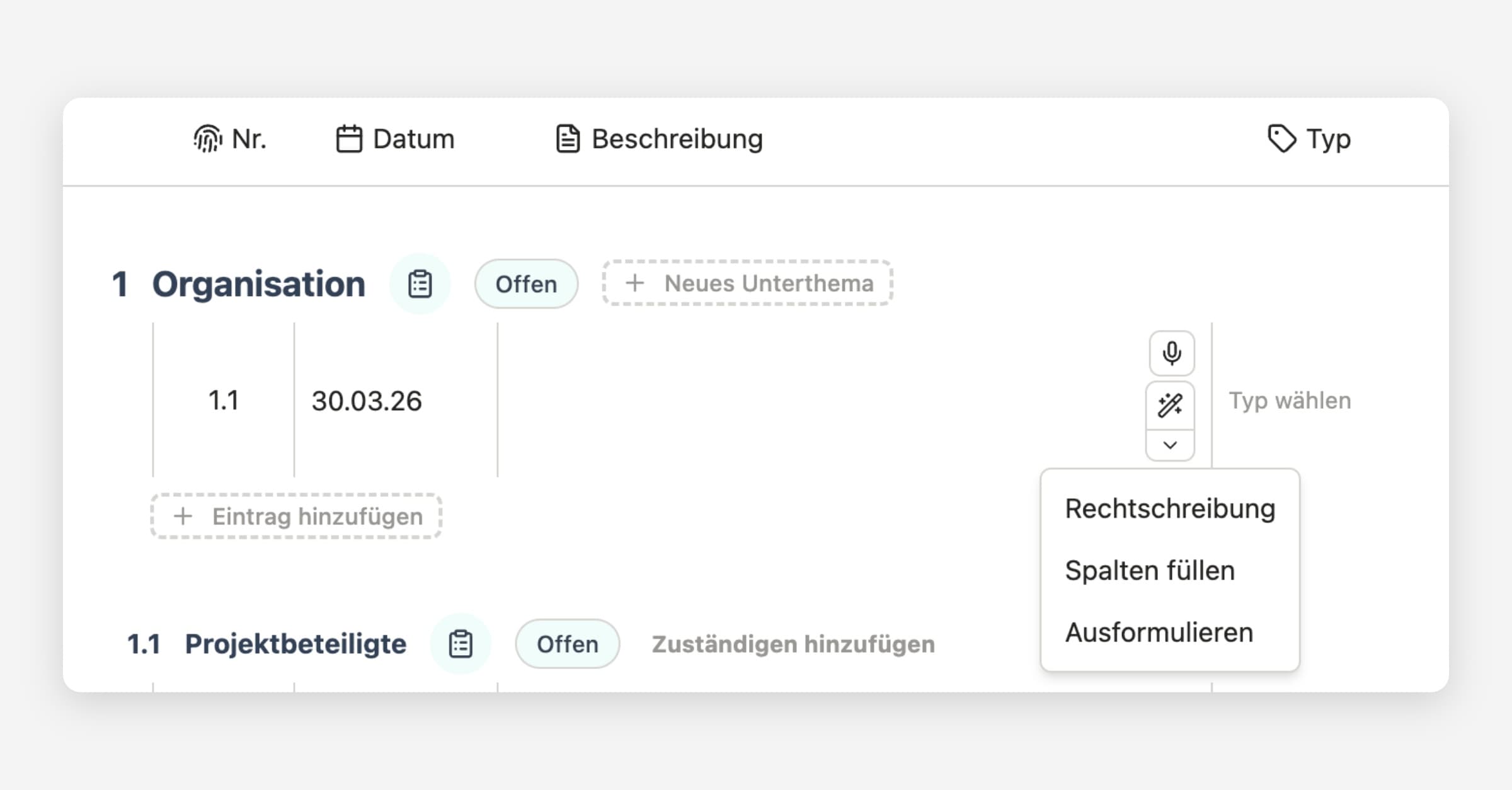Select Rechtschreibung from the menu
The width and height of the screenshot is (1512, 790).
click(1170, 509)
